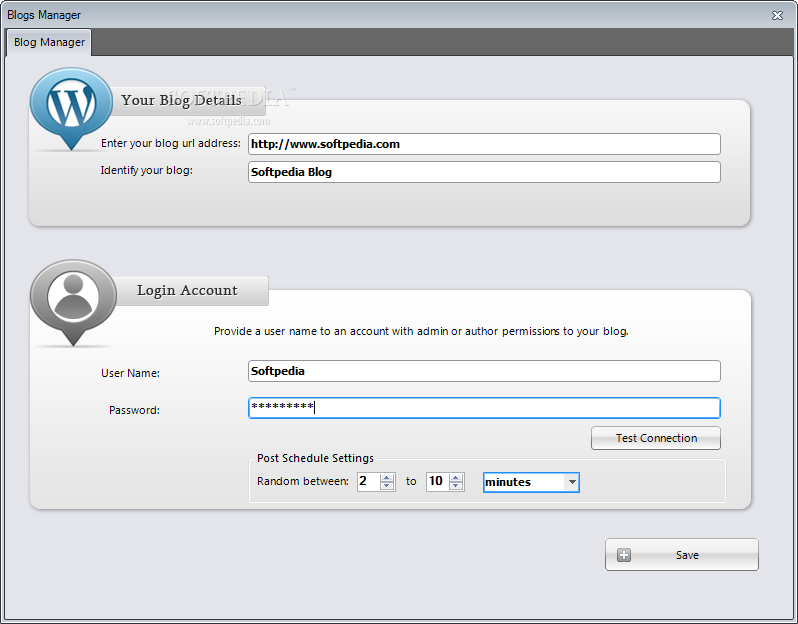Click the blog url address field
Image resolution: width=798 pixels, height=624 pixels.
click(x=484, y=144)
